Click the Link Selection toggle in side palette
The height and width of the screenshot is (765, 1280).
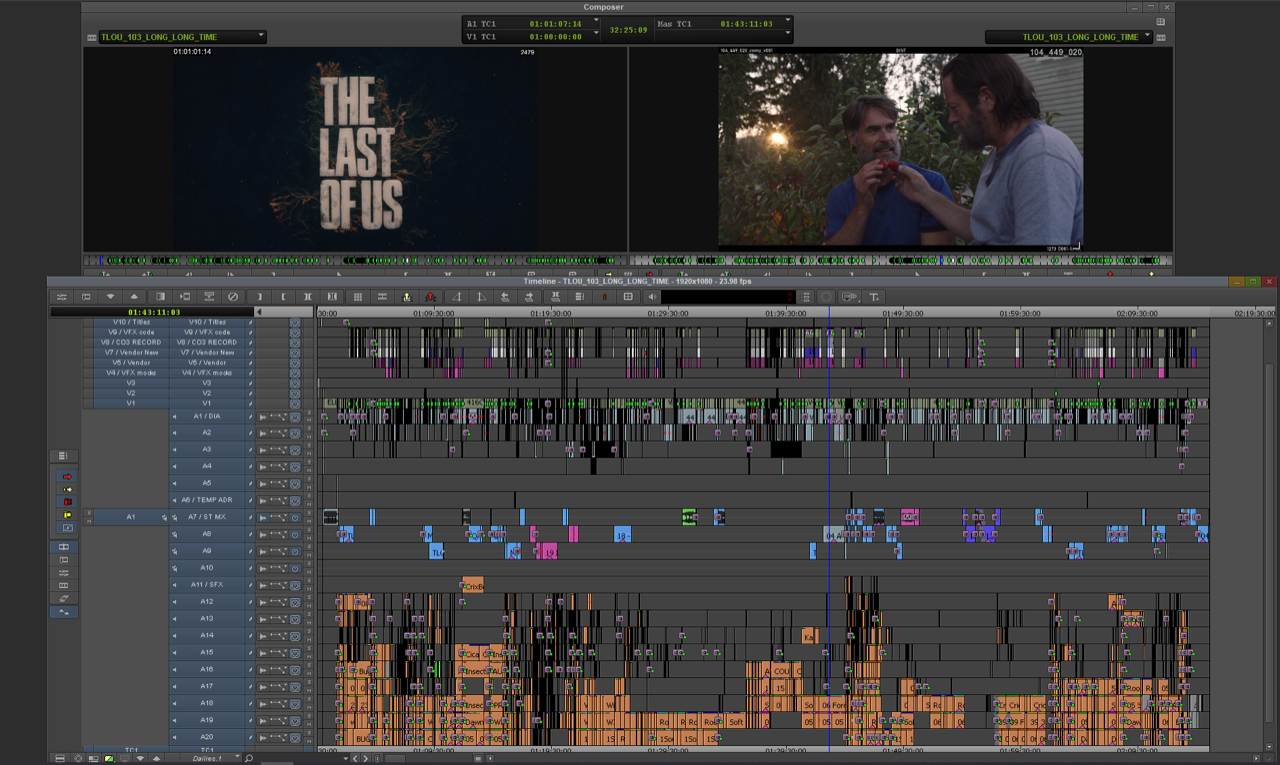(64, 547)
